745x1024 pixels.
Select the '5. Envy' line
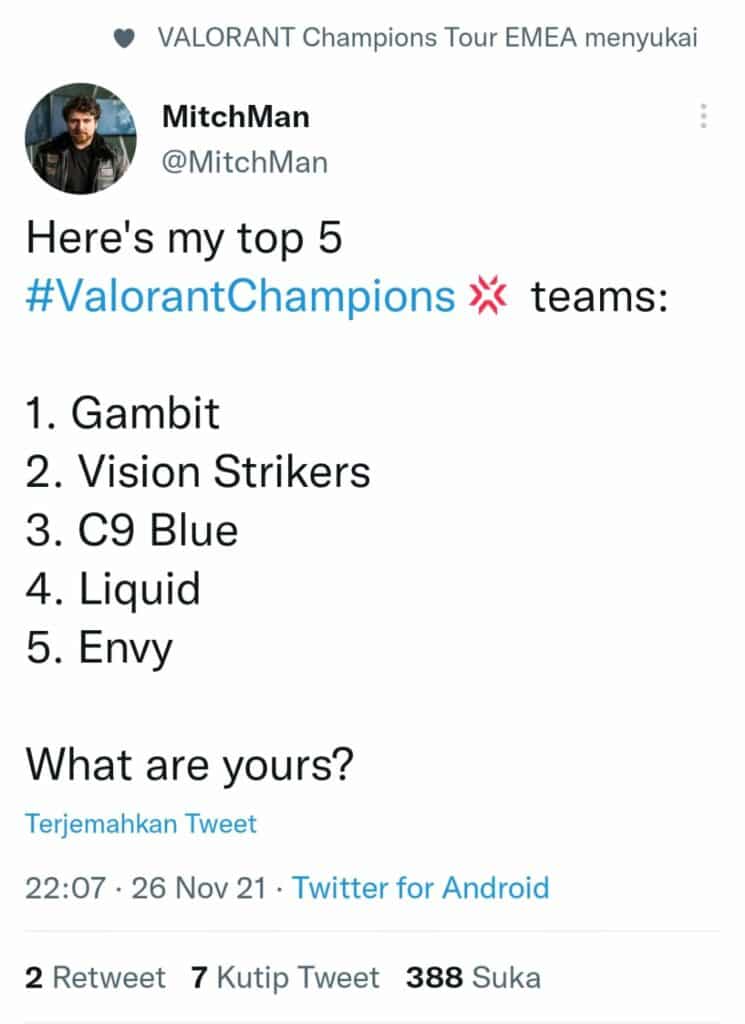coord(99,648)
